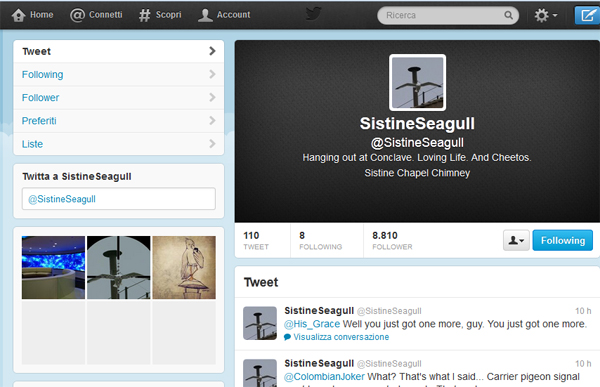Open the Connetti menu label
This screenshot has width=600, height=387.
click(106, 15)
